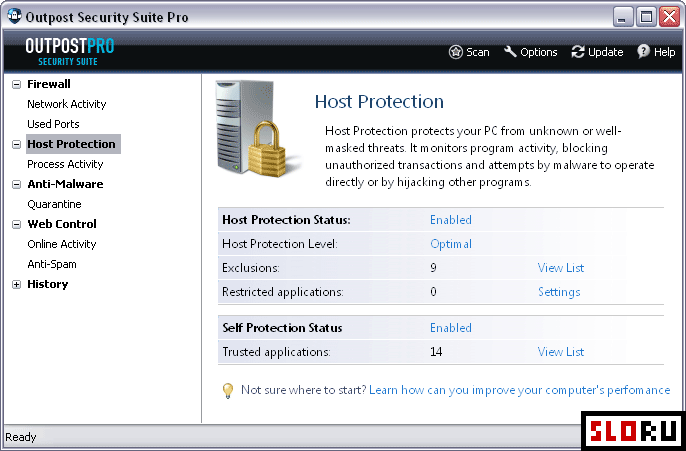Open Network Activity in the sidebar
The height and width of the screenshot is (451, 686).
coord(66,104)
